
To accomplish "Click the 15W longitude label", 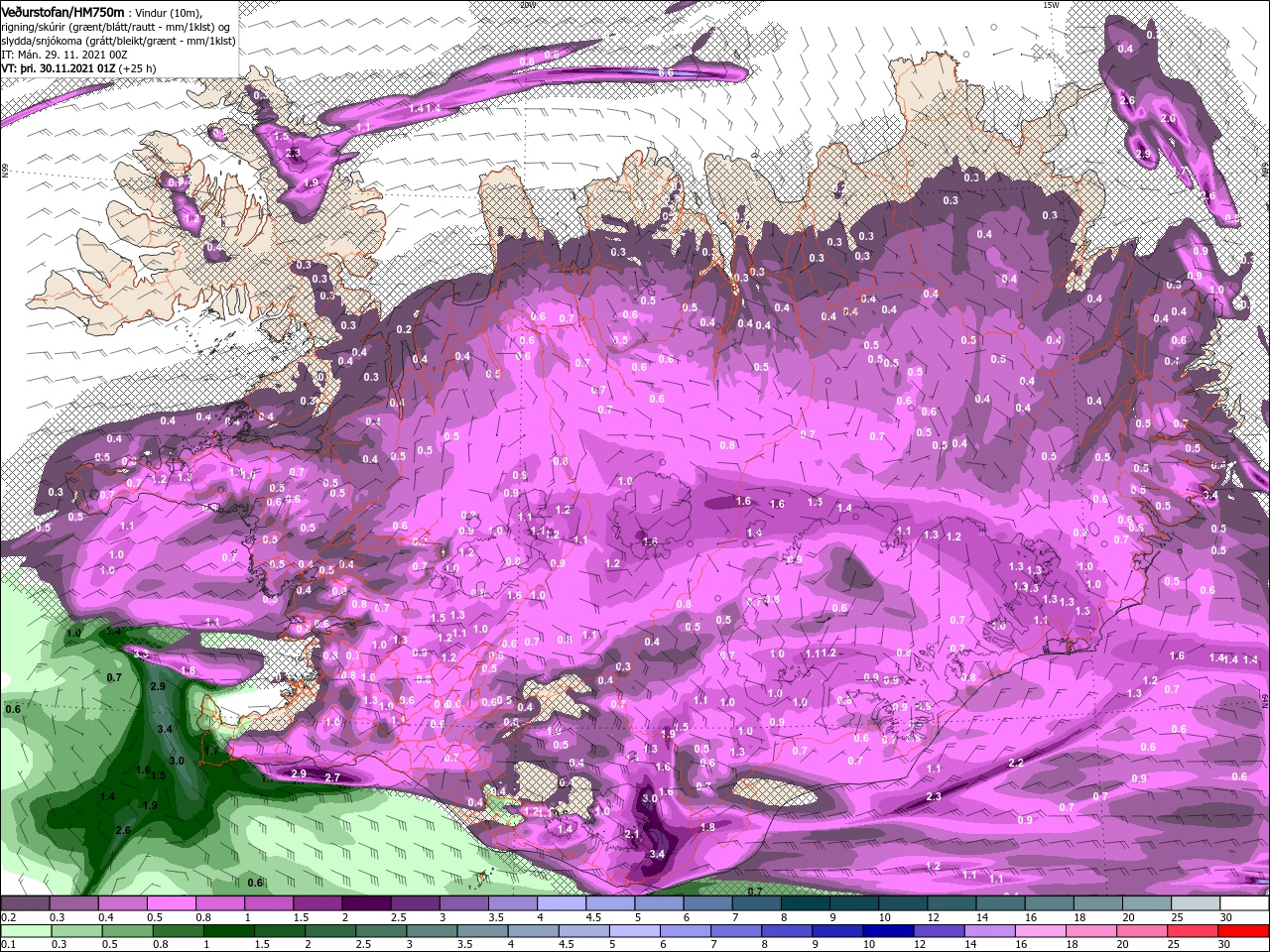I will point(1051,5).
